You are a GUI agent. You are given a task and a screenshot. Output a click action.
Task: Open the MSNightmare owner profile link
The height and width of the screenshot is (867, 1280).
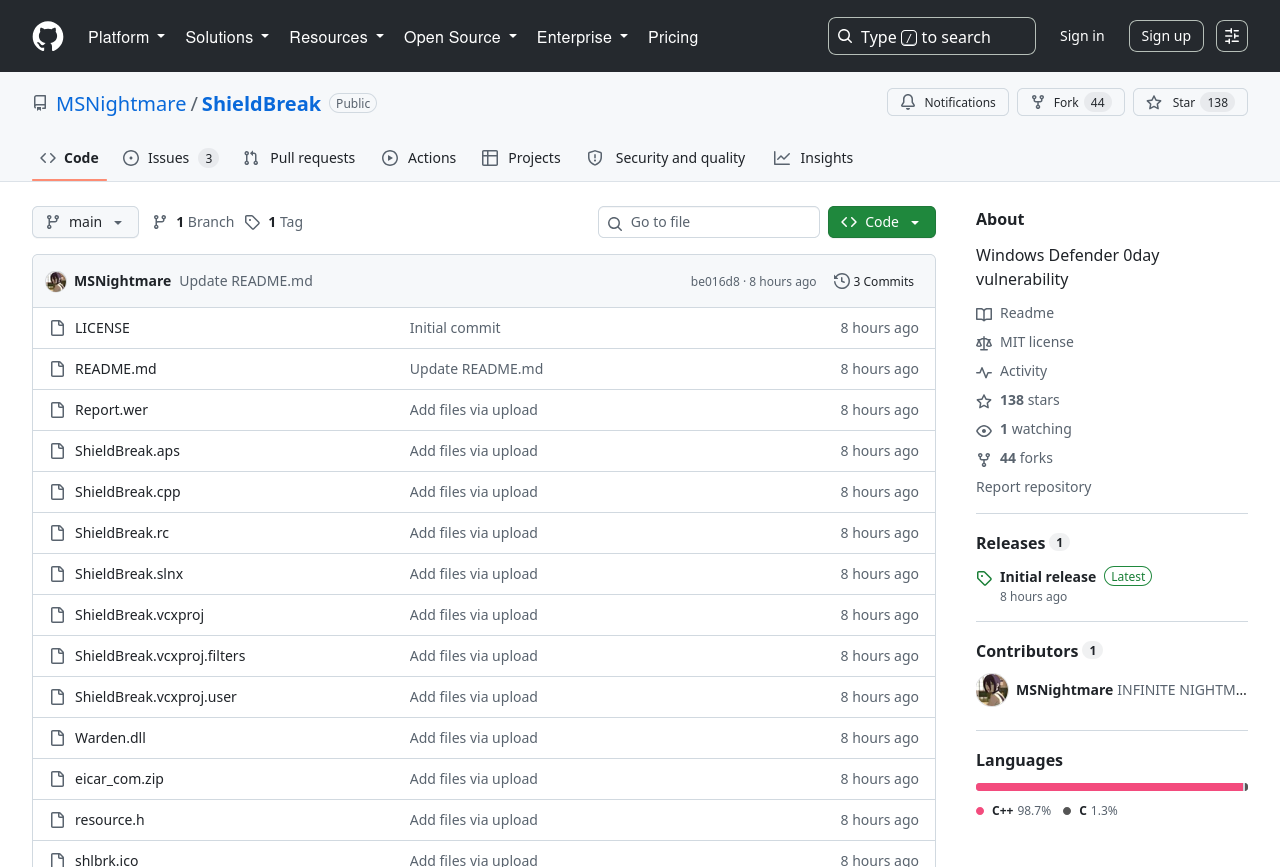tap(121, 103)
